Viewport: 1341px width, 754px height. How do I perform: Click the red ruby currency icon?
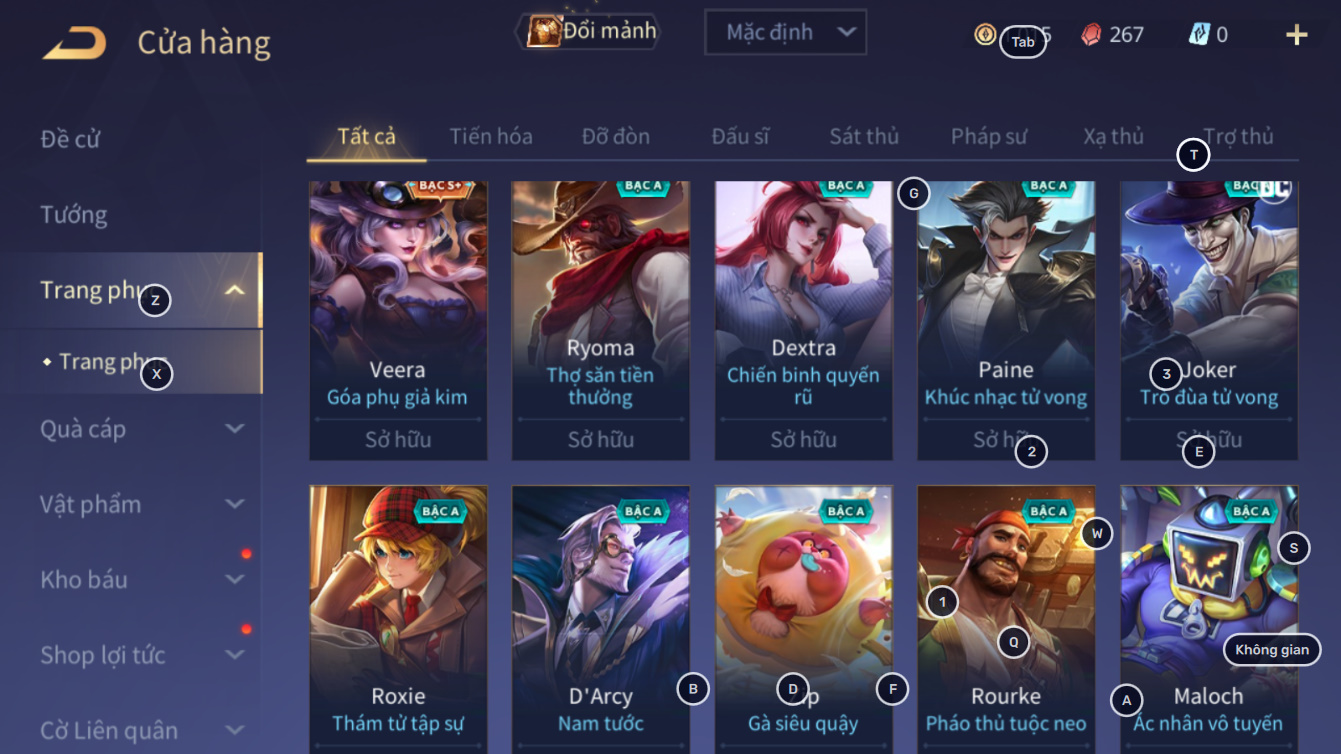point(1092,34)
